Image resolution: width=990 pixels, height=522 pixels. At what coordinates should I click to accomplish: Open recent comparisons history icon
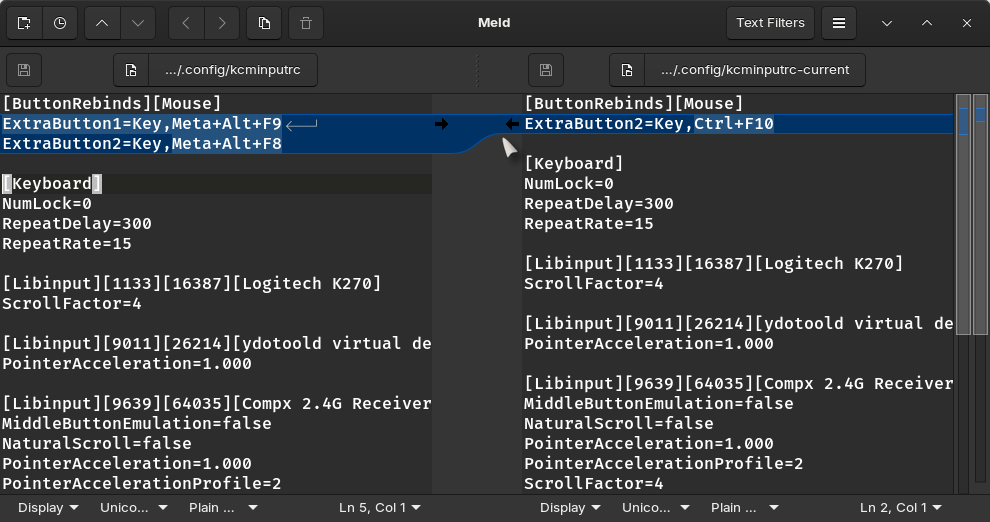[x=60, y=23]
